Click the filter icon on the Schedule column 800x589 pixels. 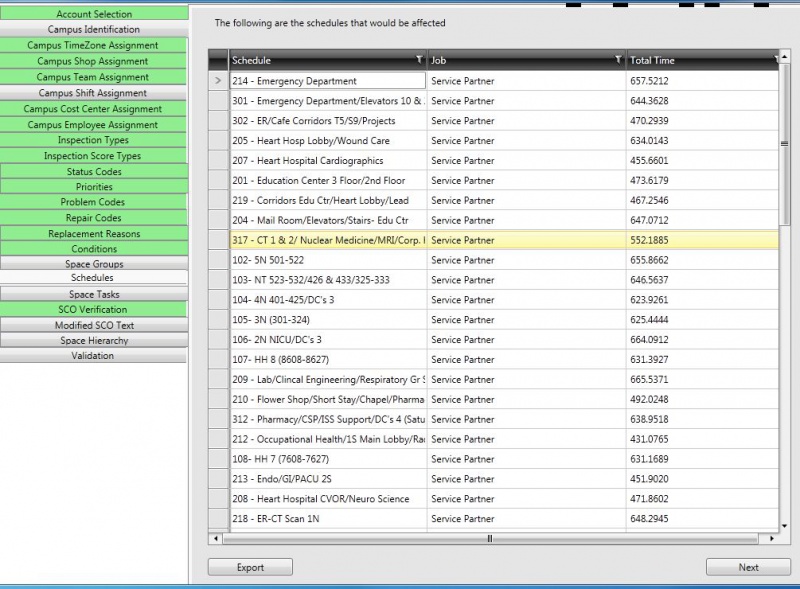pyautogui.click(x=417, y=60)
